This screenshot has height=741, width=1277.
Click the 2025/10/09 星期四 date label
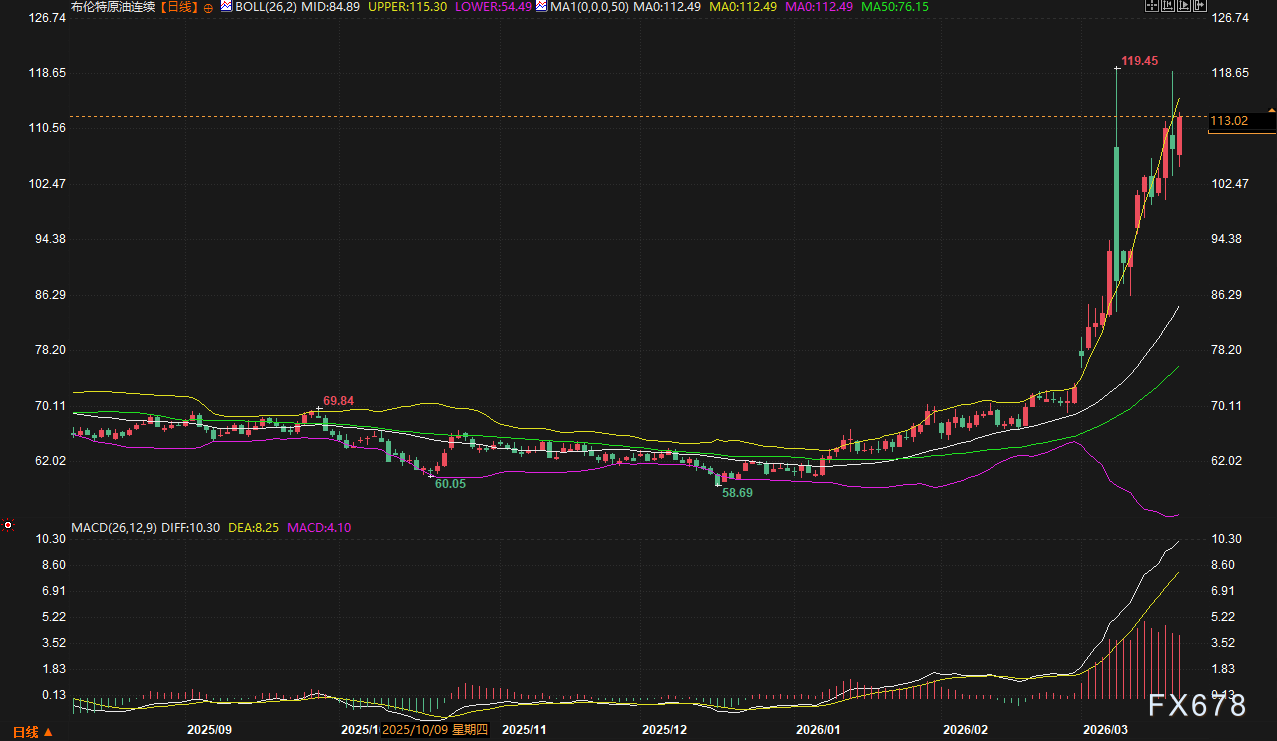coord(434,730)
